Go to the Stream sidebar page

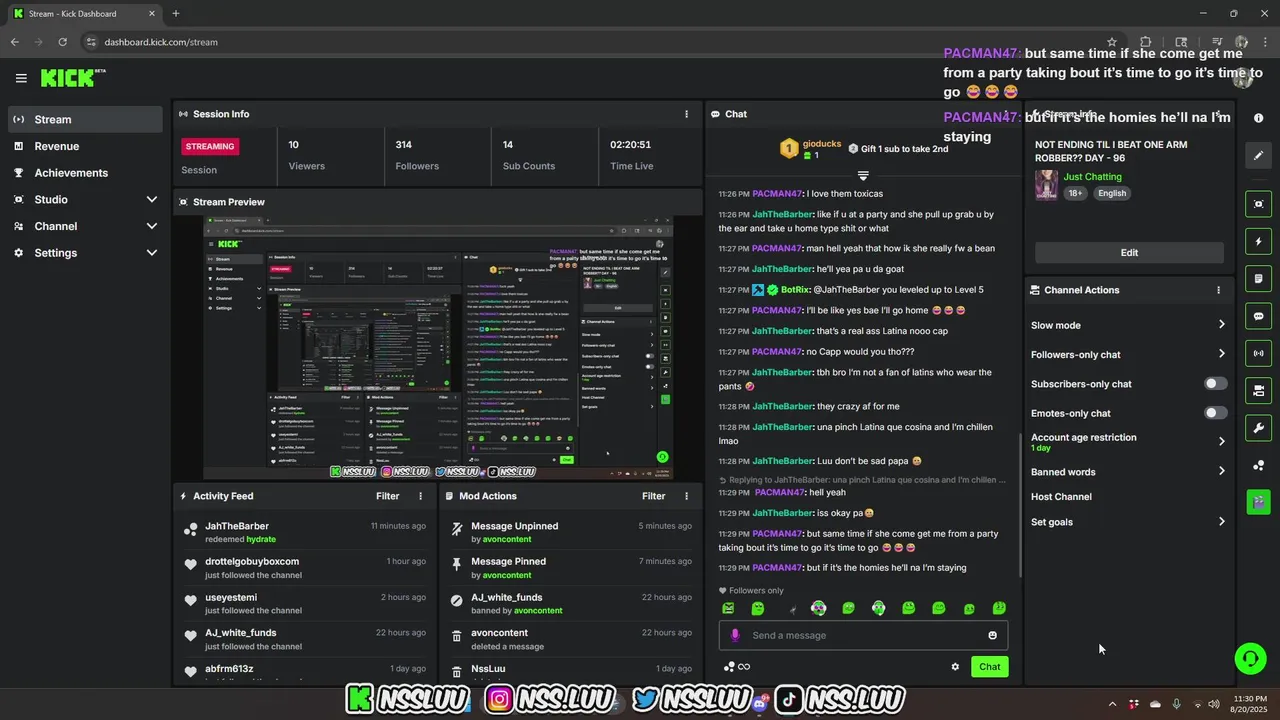point(85,119)
